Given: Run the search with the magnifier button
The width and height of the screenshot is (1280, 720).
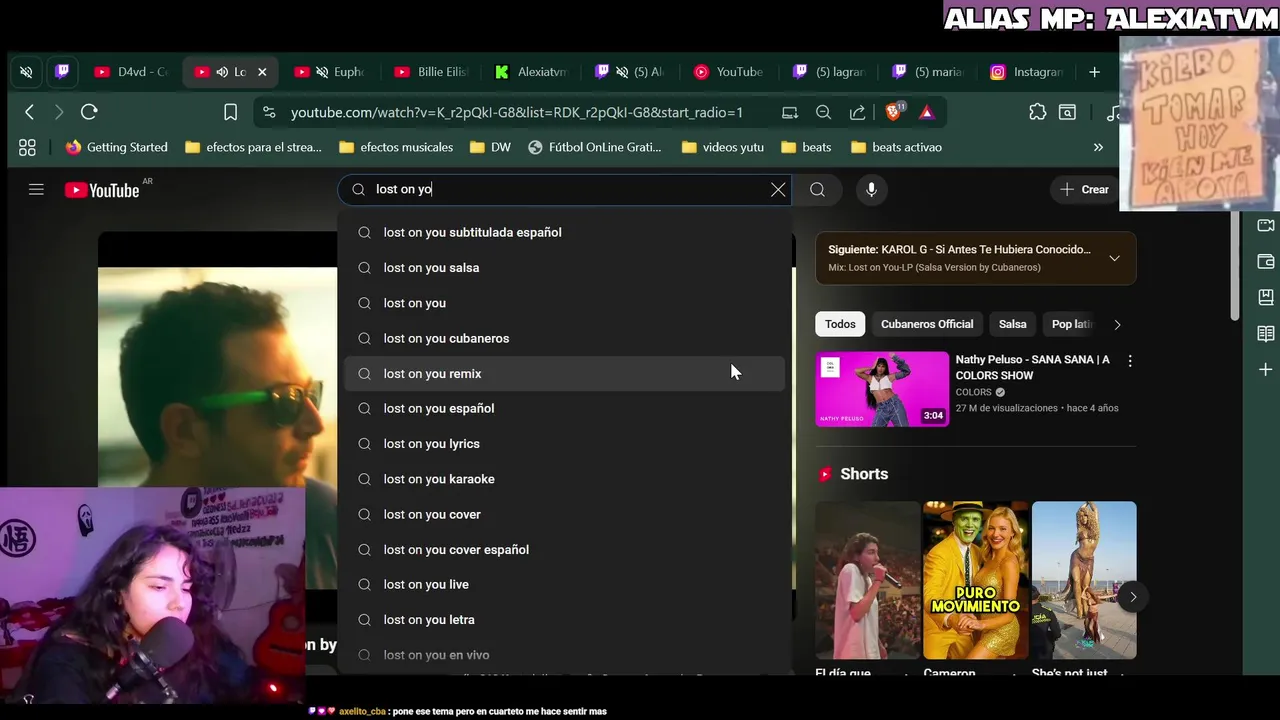Looking at the screenshot, I should coord(817,189).
